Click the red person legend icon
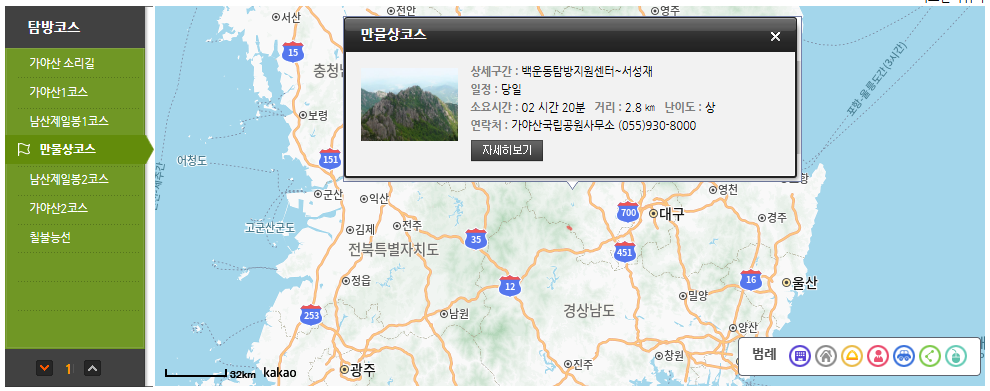990x391 pixels. [877, 356]
